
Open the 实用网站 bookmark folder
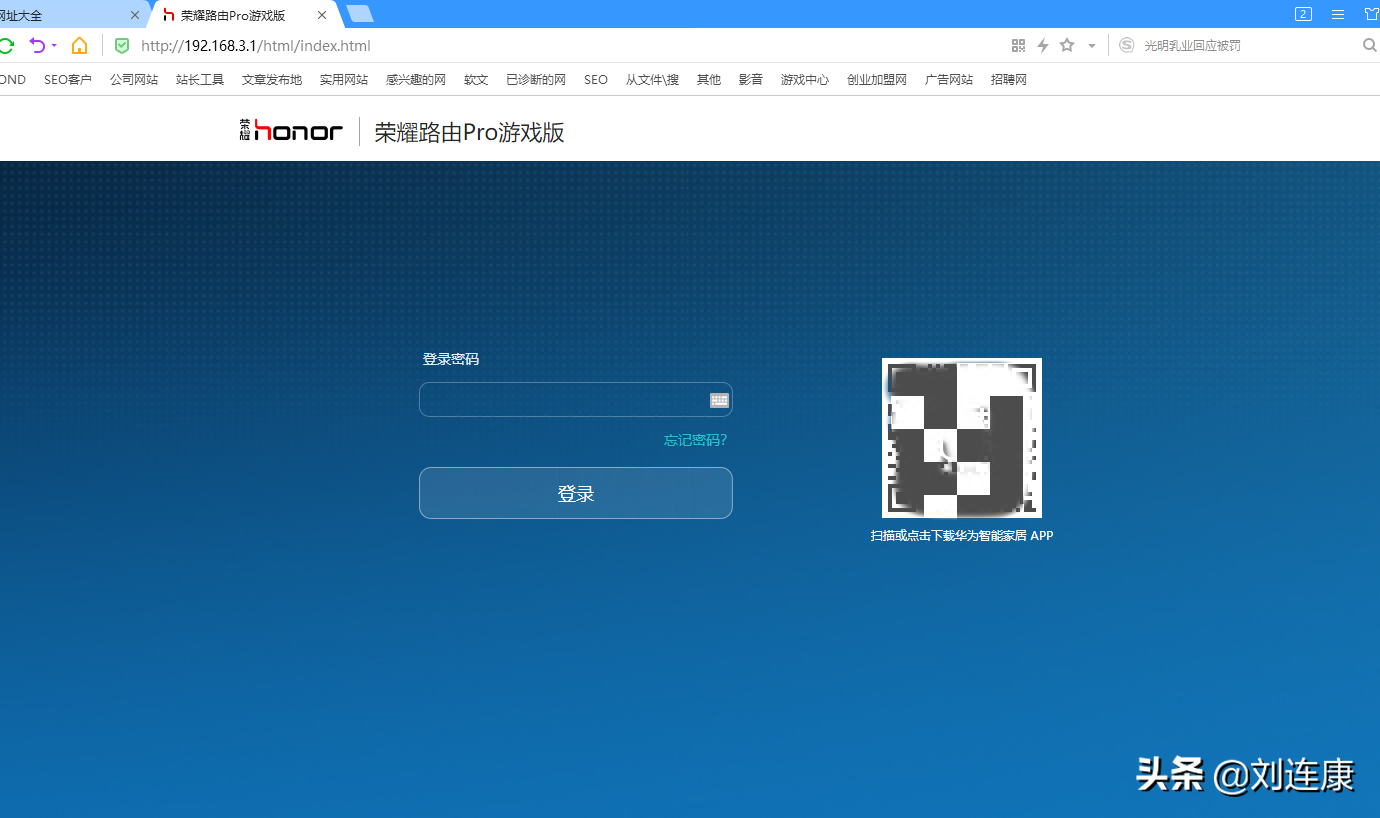tap(344, 80)
